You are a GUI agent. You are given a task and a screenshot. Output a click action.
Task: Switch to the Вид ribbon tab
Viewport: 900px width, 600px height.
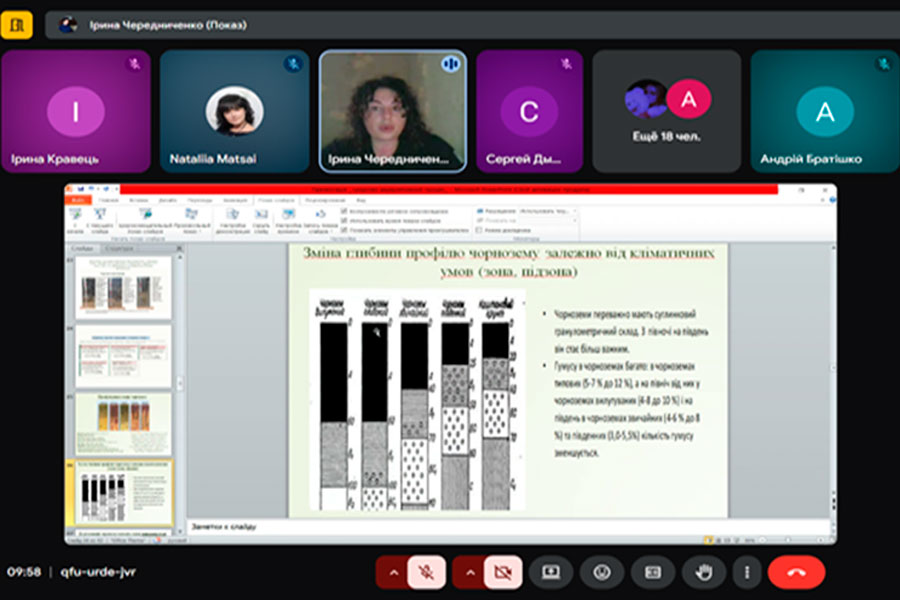(361, 200)
